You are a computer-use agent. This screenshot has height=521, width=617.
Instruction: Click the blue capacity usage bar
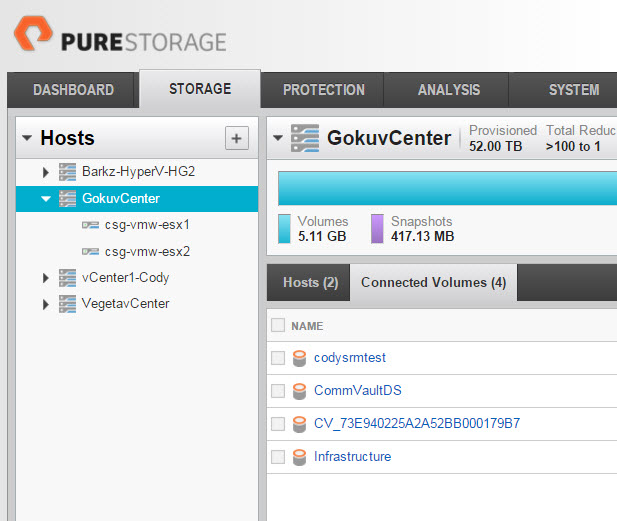pyautogui.click(x=447, y=188)
